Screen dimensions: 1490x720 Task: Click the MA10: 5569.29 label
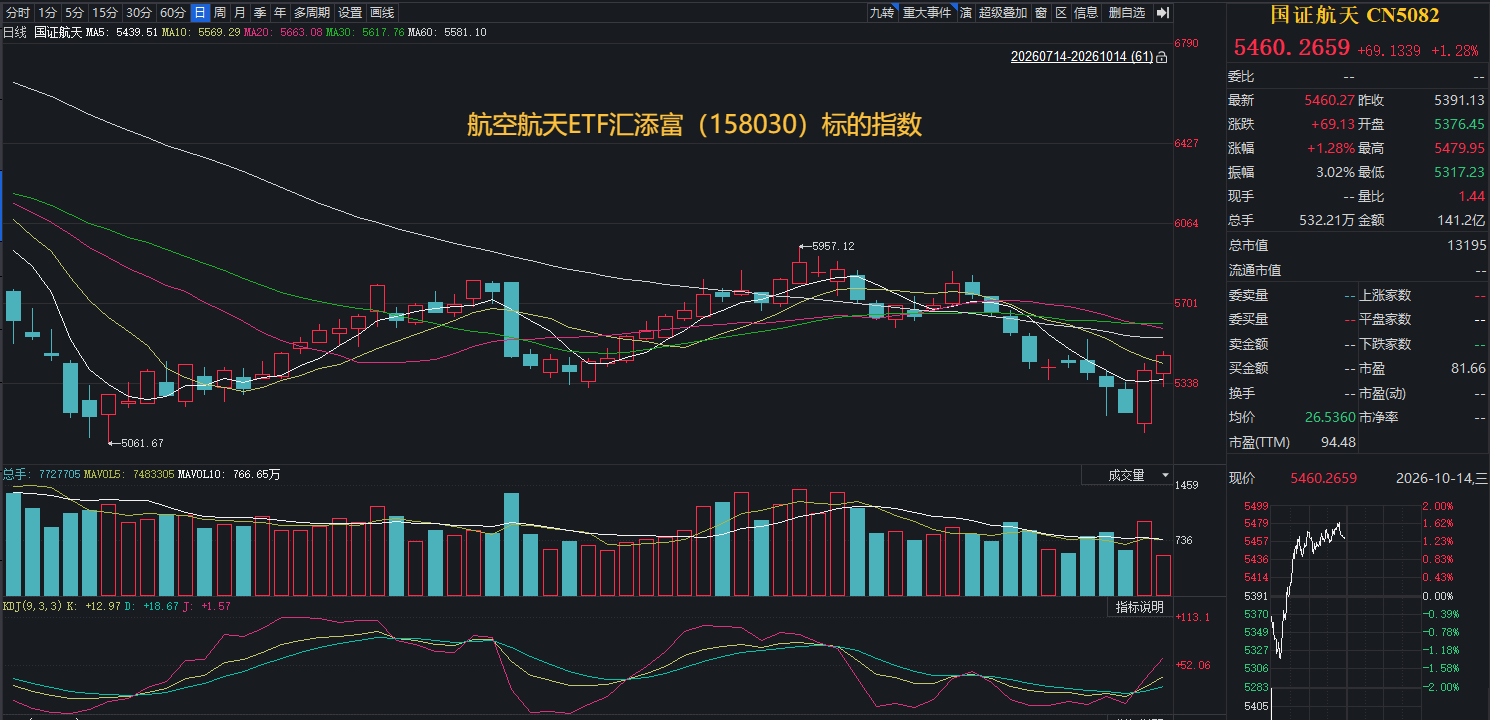pyautogui.click(x=201, y=32)
